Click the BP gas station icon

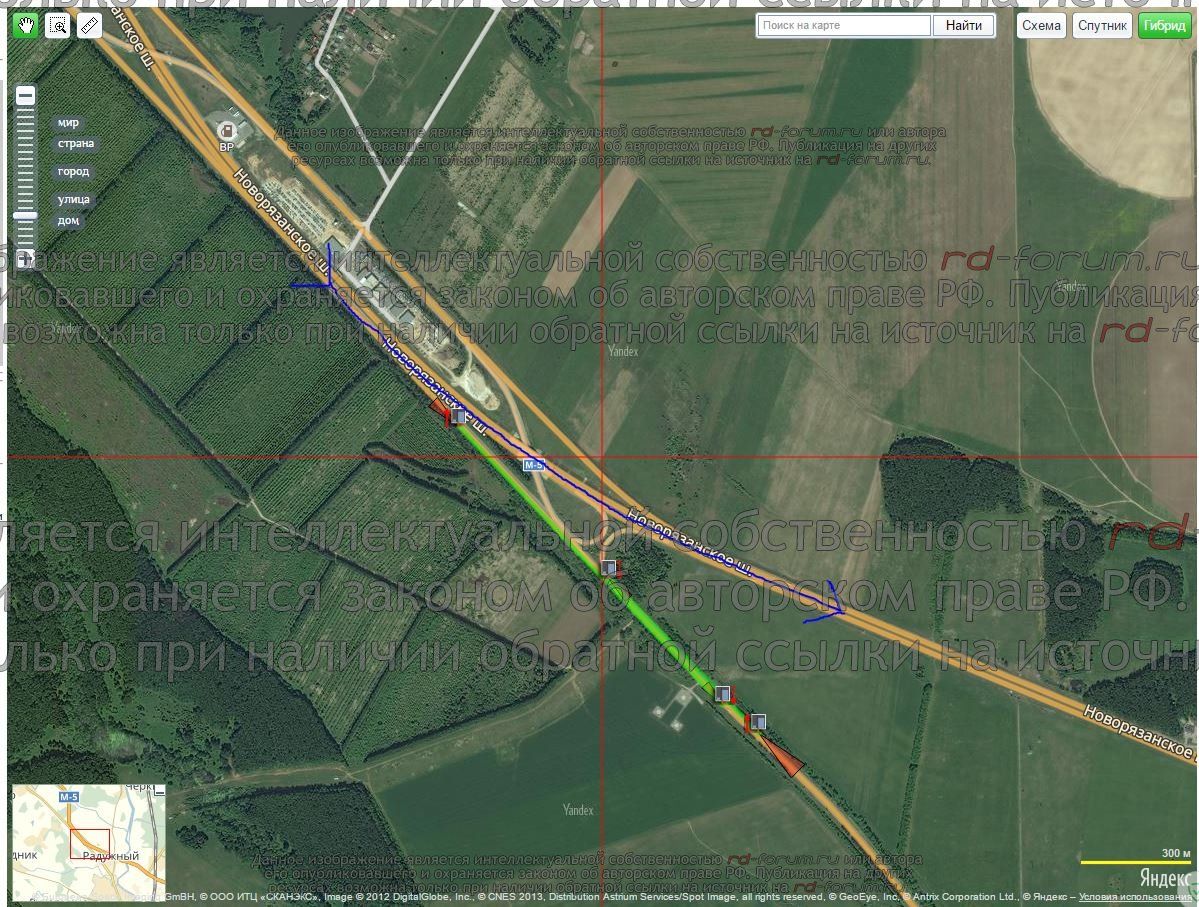(x=228, y=131)
